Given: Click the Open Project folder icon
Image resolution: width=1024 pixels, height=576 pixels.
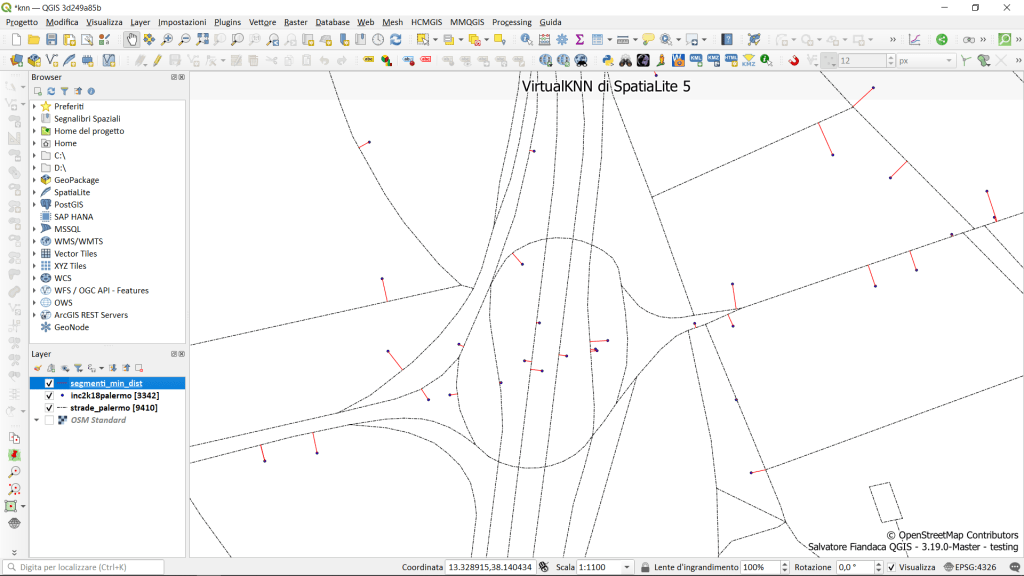Looking at the screenshot, I should click(x=34, y=40).
